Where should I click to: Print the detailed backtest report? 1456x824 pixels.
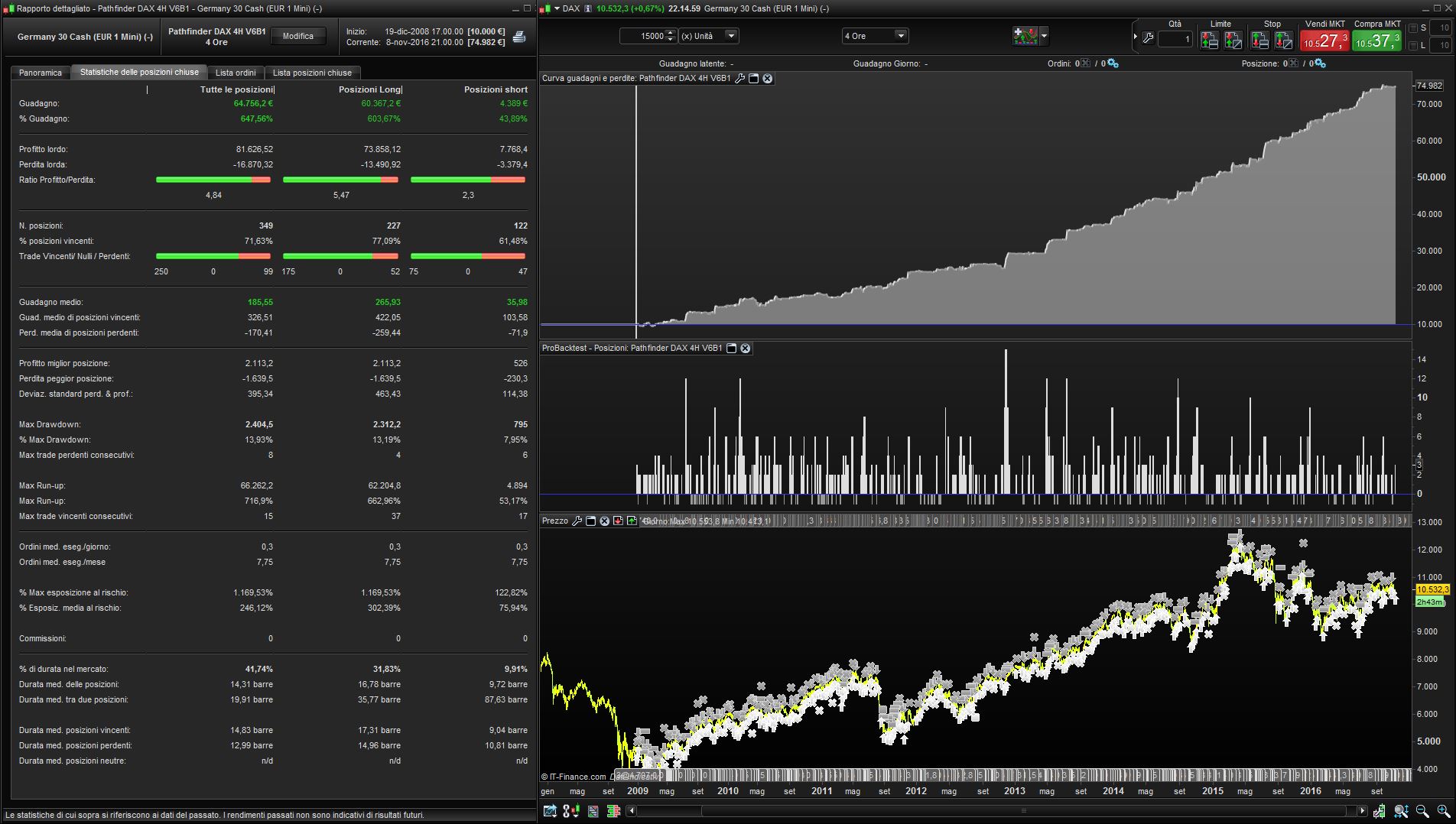click(x=519, y=37)
